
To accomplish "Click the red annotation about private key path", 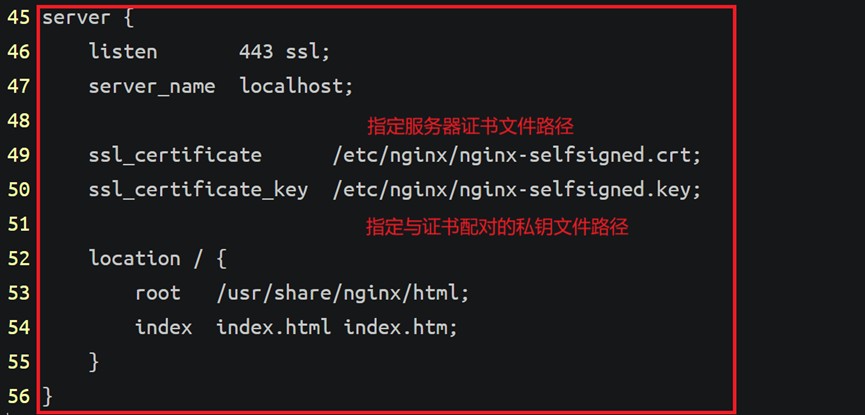I will click(x=497, y=226).
